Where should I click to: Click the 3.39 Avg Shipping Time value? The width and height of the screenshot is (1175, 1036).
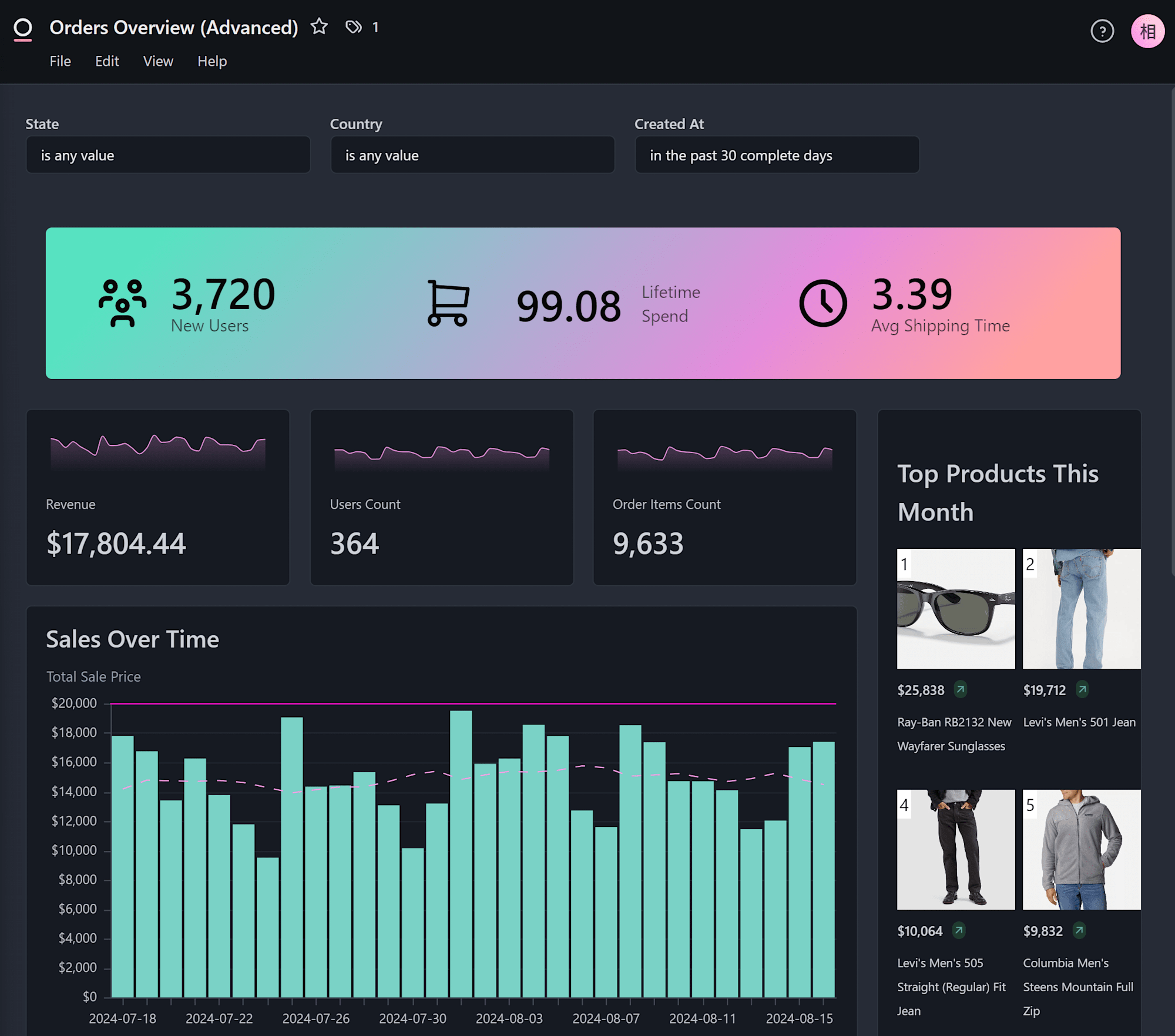[x=912, y=294]
